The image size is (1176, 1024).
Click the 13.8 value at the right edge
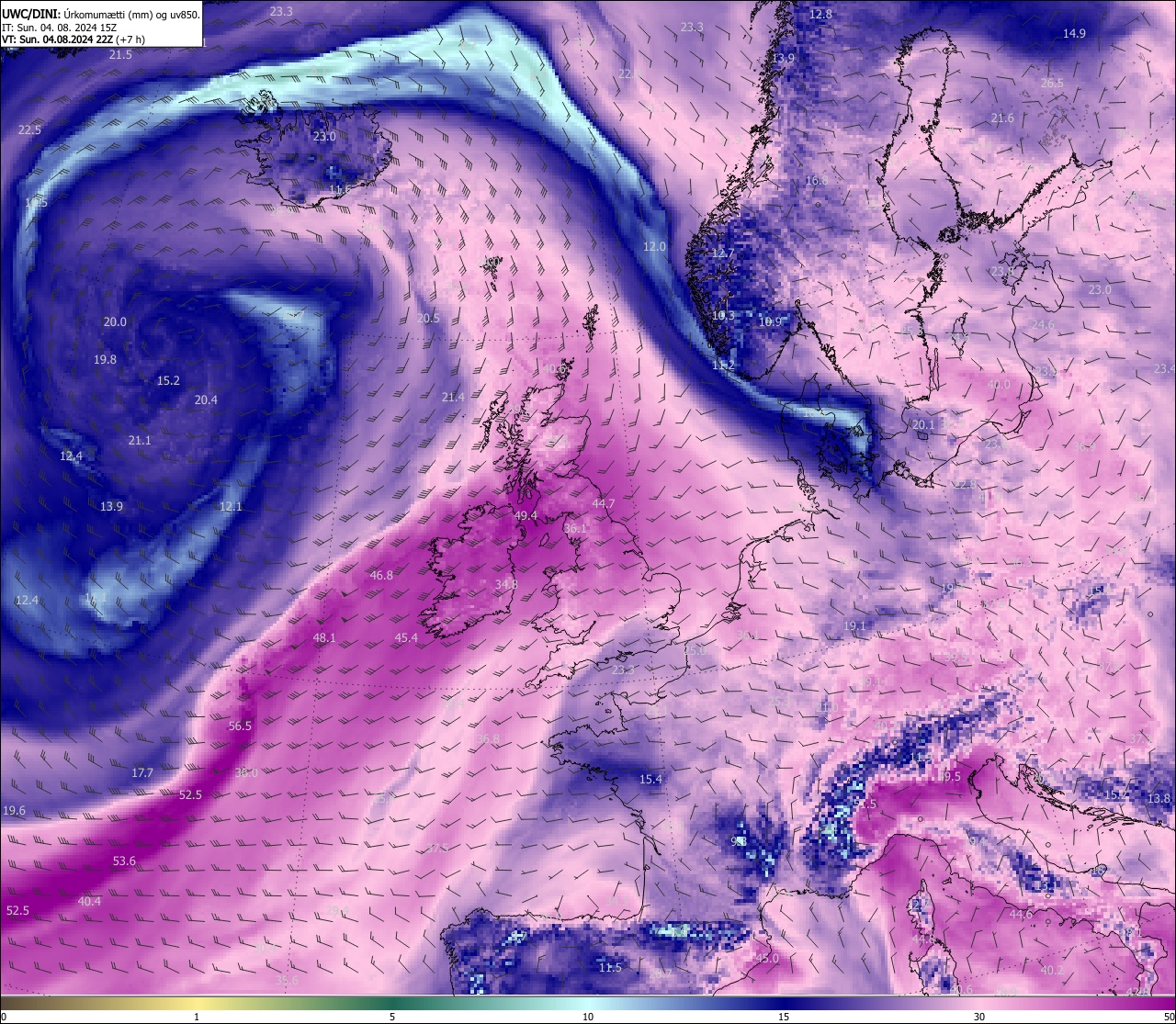tap(1159, 799)
